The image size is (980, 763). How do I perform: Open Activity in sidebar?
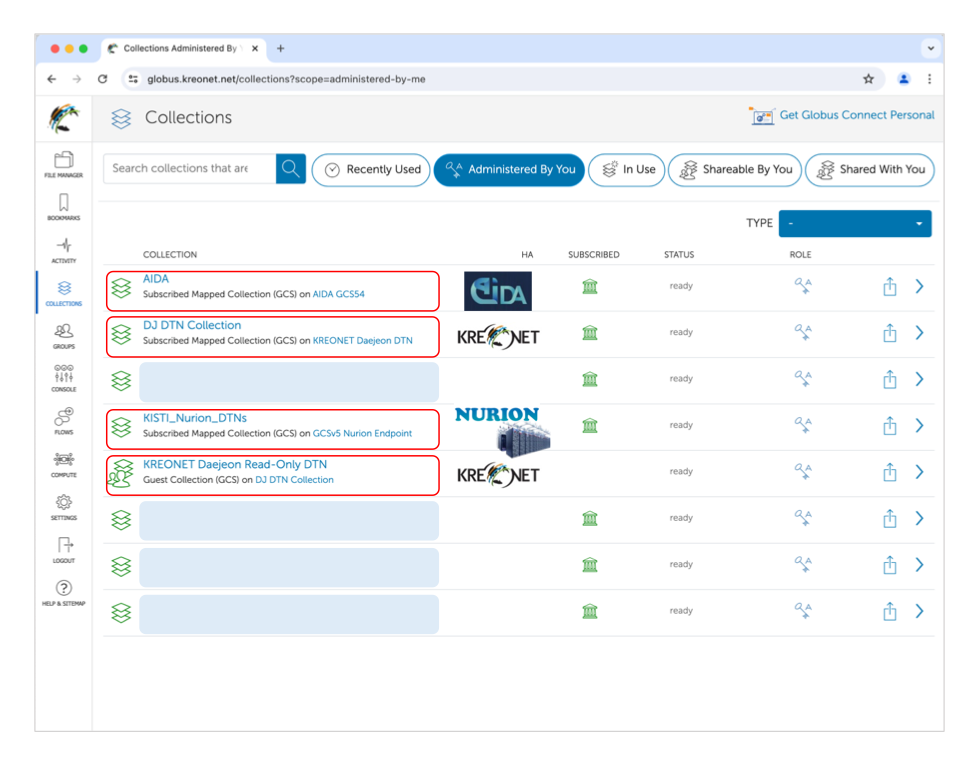click(64, 250)
